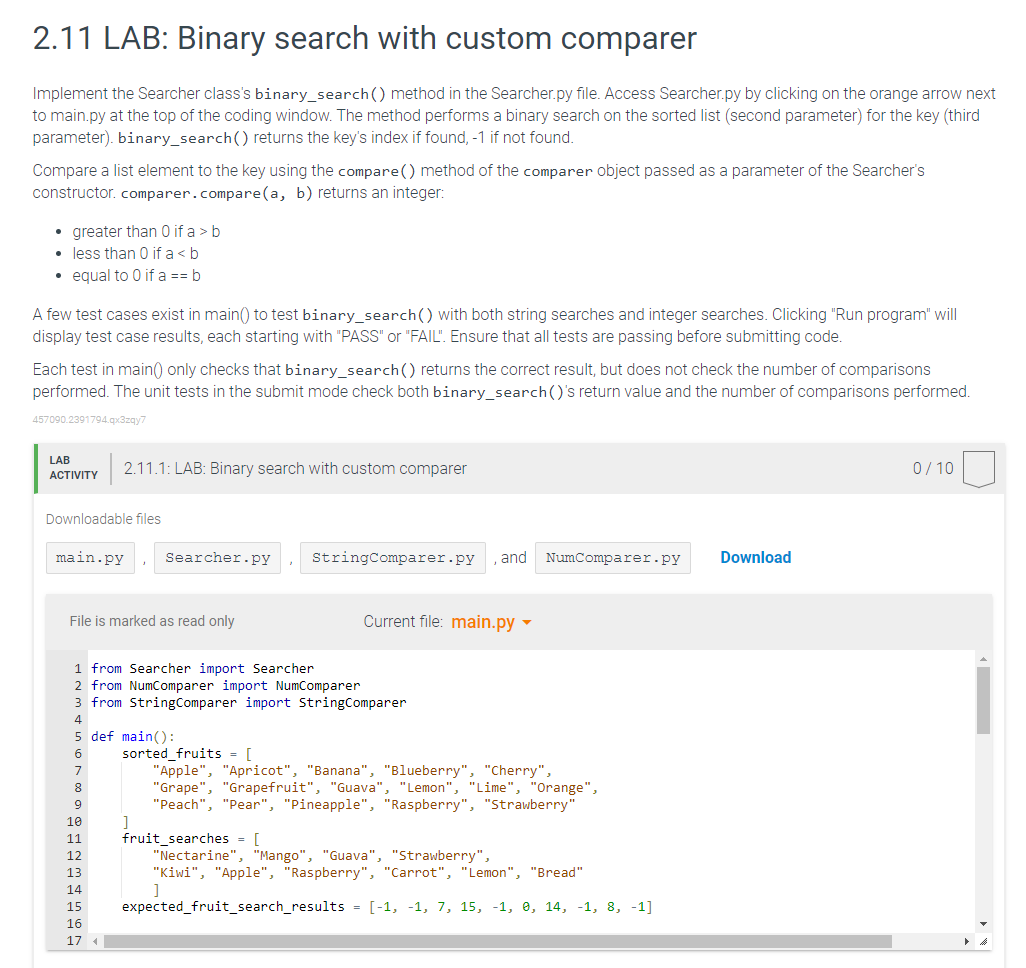1026x968 pixels.
Task: Click the main.py downloadable file chip
Action: click(x=90, y=558)
